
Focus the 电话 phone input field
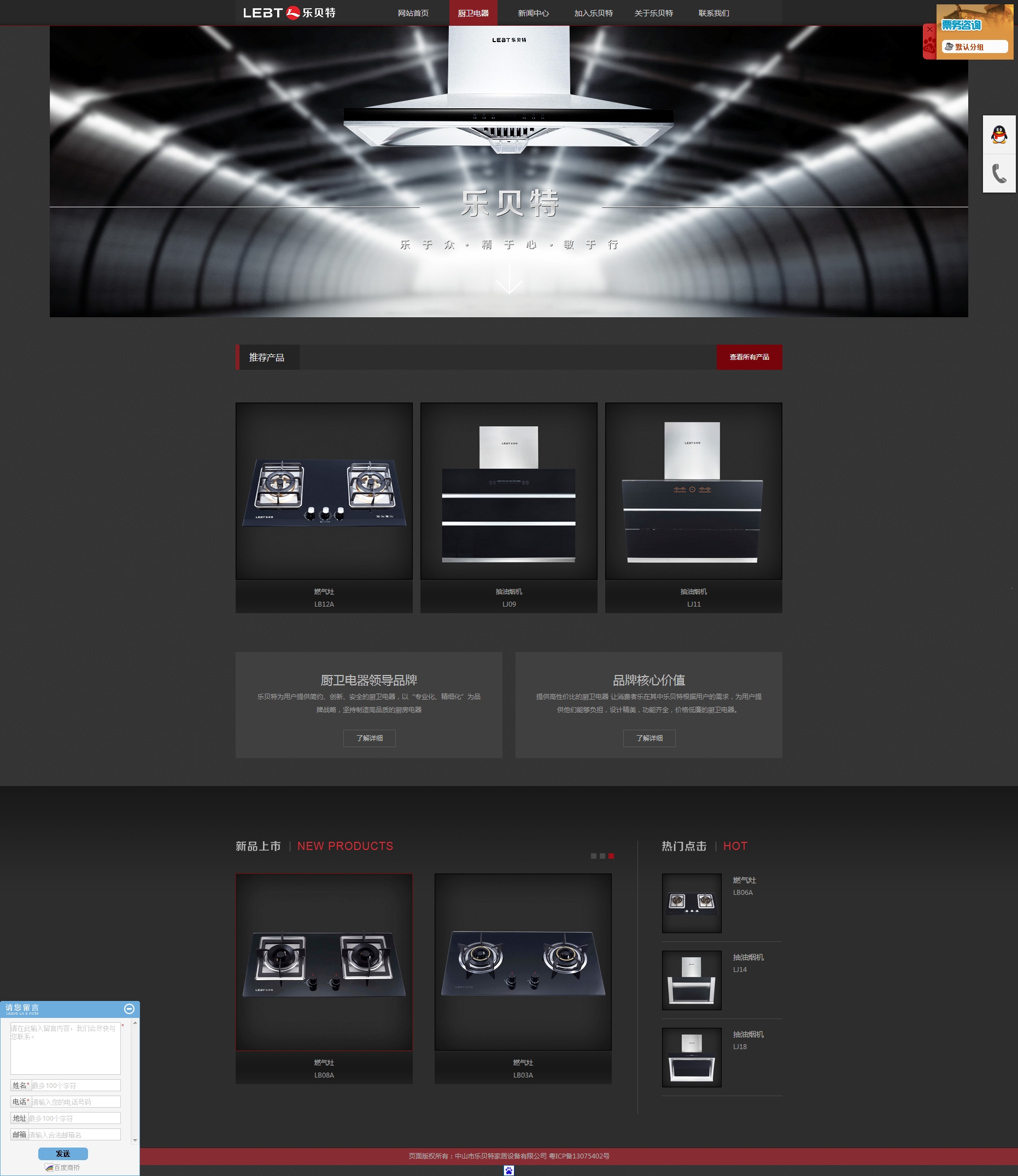(75, 1102)
